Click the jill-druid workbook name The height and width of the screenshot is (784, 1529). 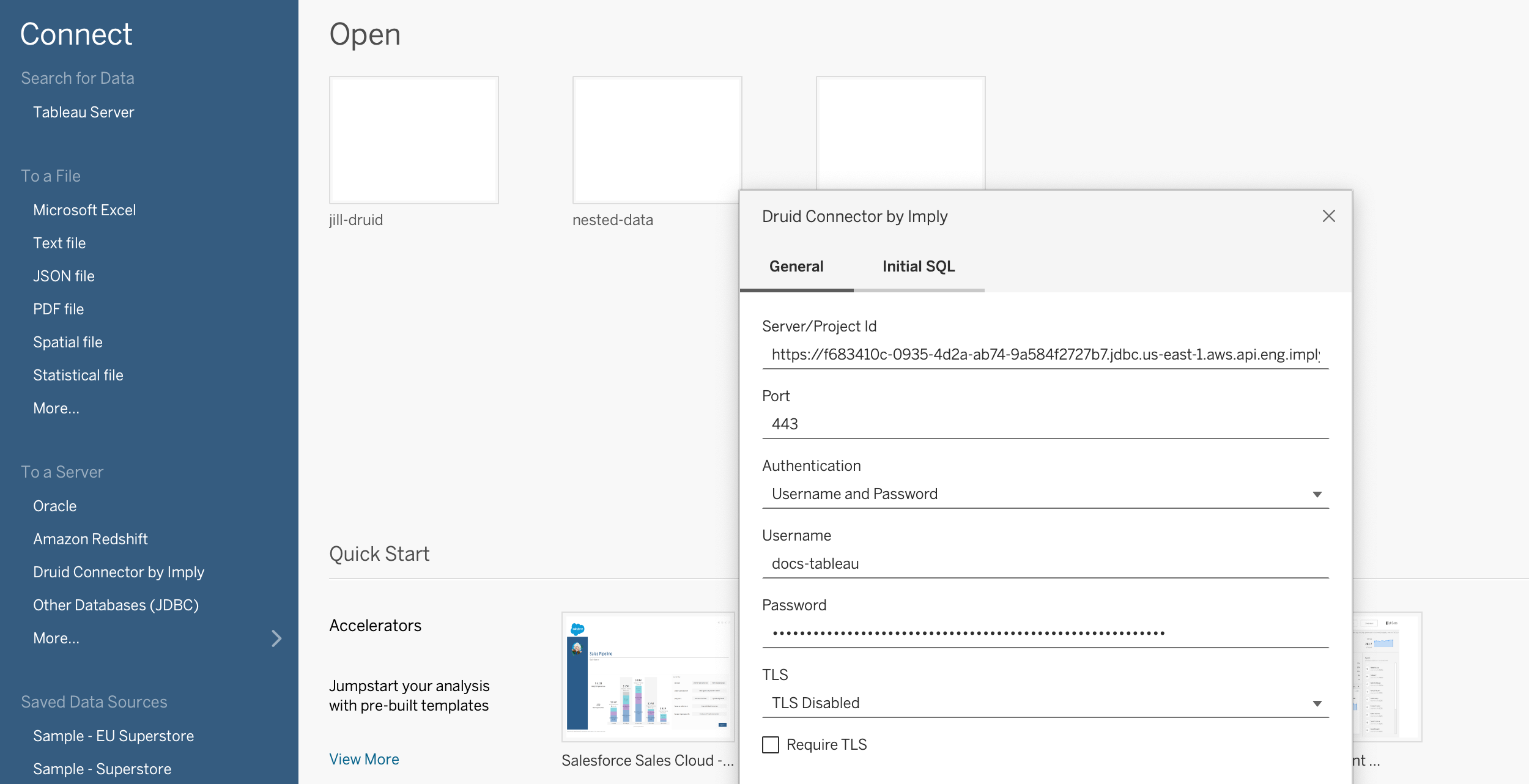point(356,220)
